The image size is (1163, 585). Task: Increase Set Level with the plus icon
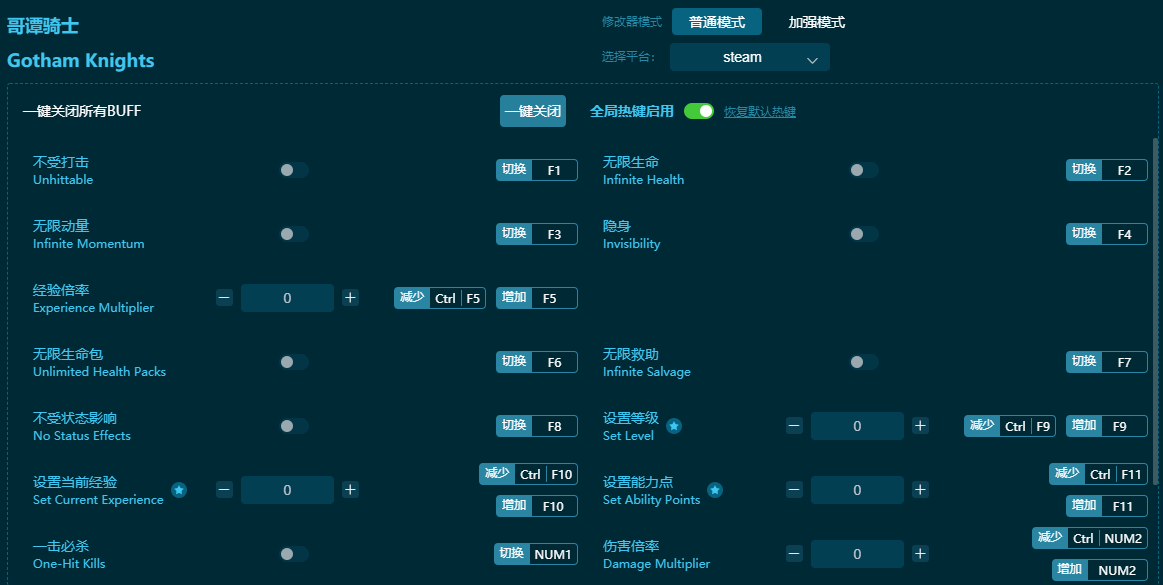[x=920, y=426]
